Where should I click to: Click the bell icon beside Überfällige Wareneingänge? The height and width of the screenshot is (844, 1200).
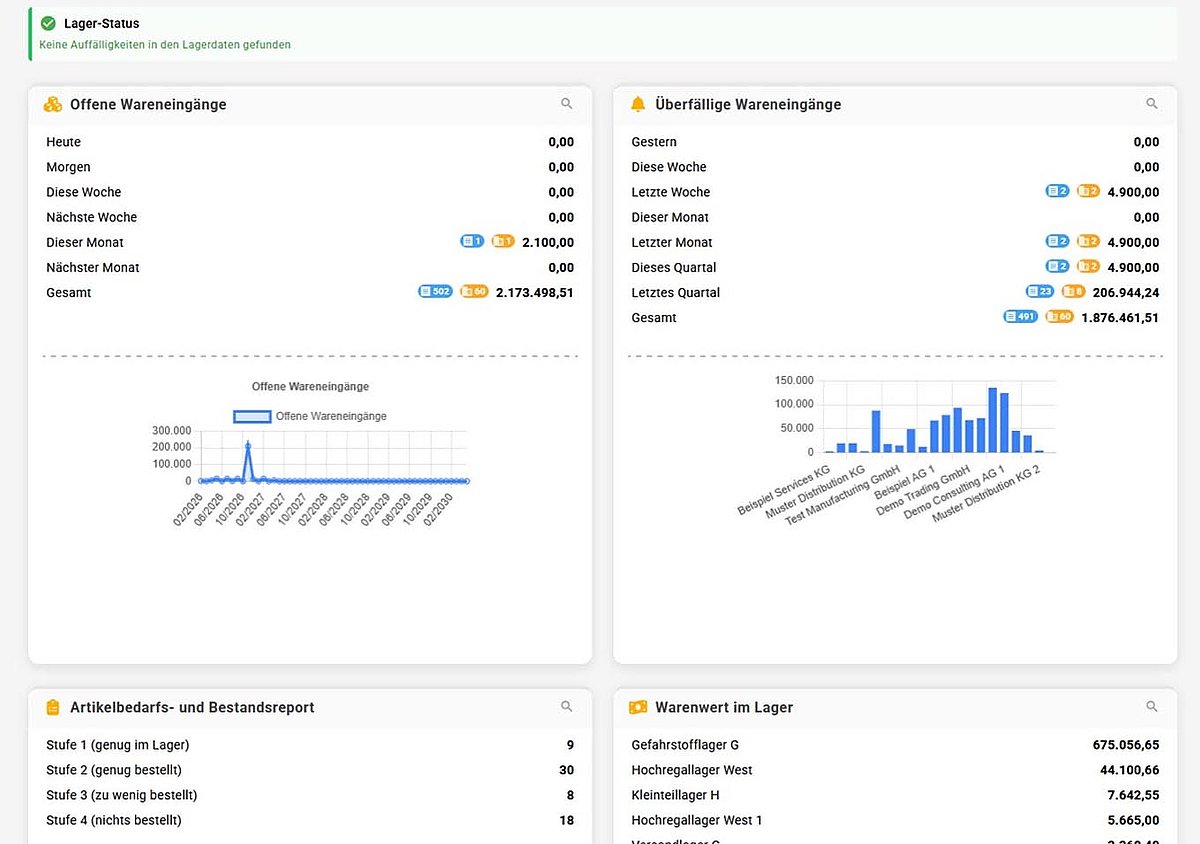(x=638, y=104)
